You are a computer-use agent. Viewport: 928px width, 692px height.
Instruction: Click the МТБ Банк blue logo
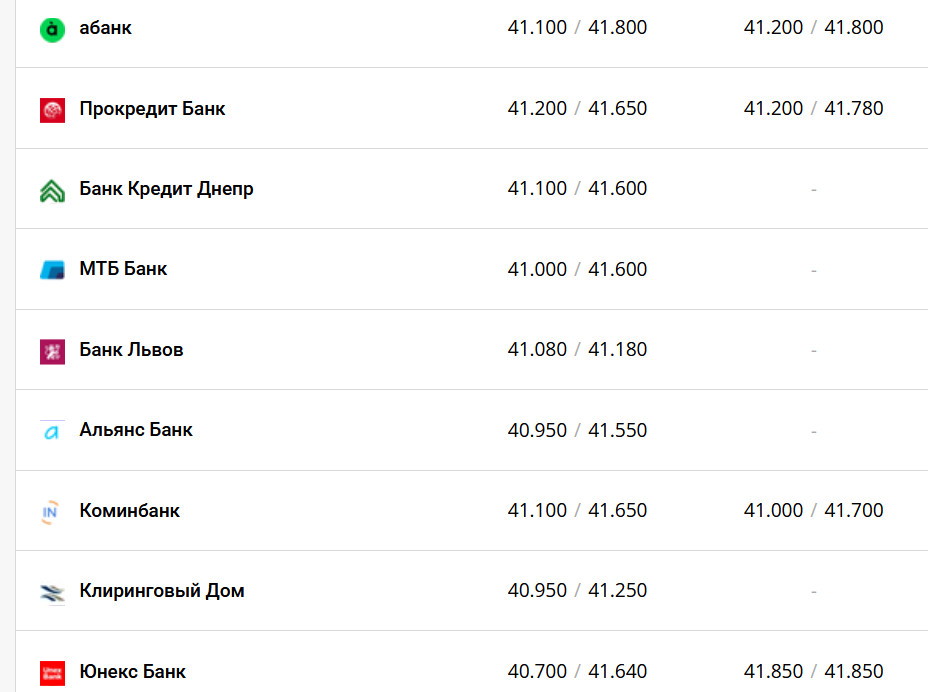click(52, 270)
